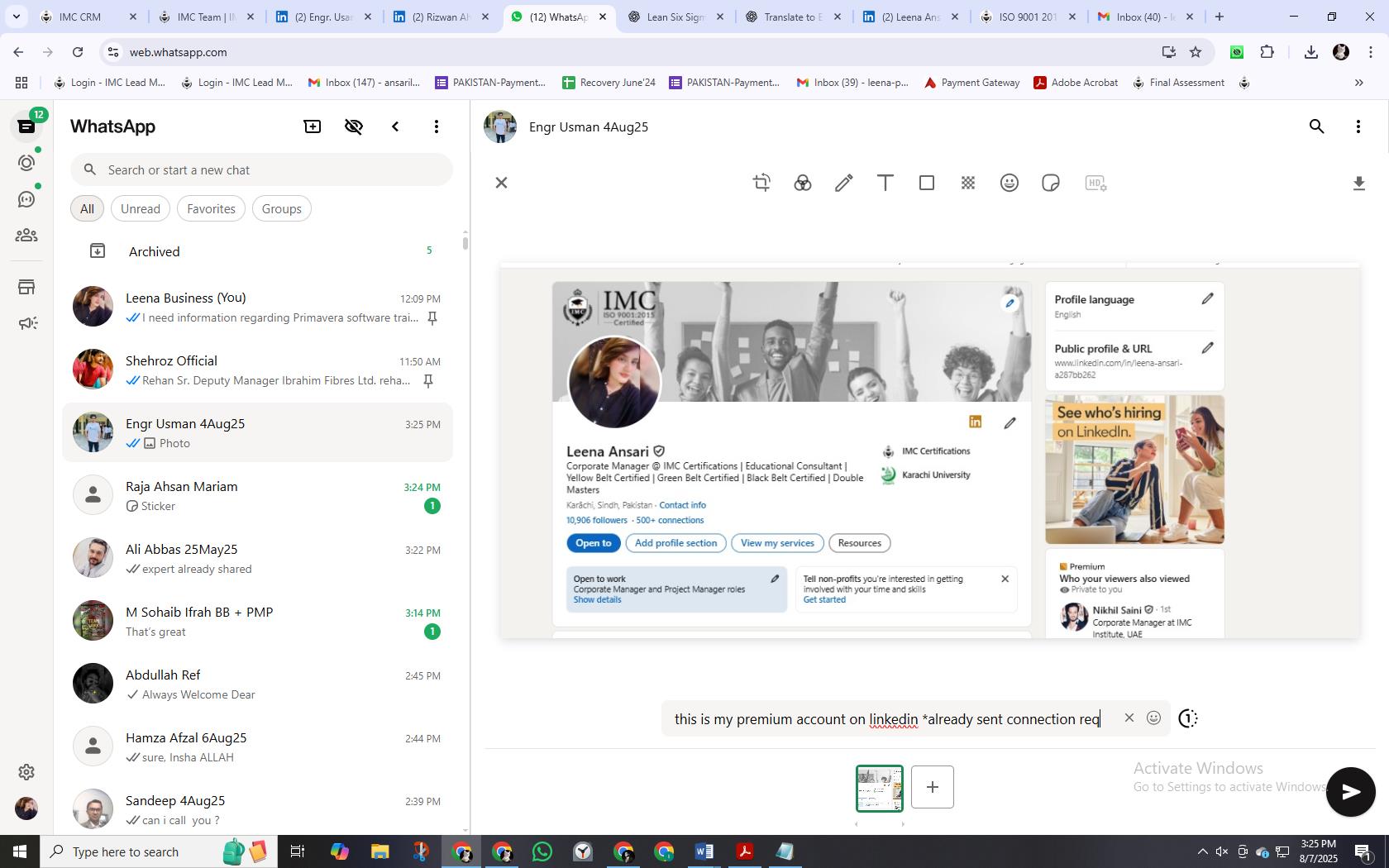Toggle HD media quality setting
Image resolution: width=1389 pixels, height=868 pixels.
1095,183
